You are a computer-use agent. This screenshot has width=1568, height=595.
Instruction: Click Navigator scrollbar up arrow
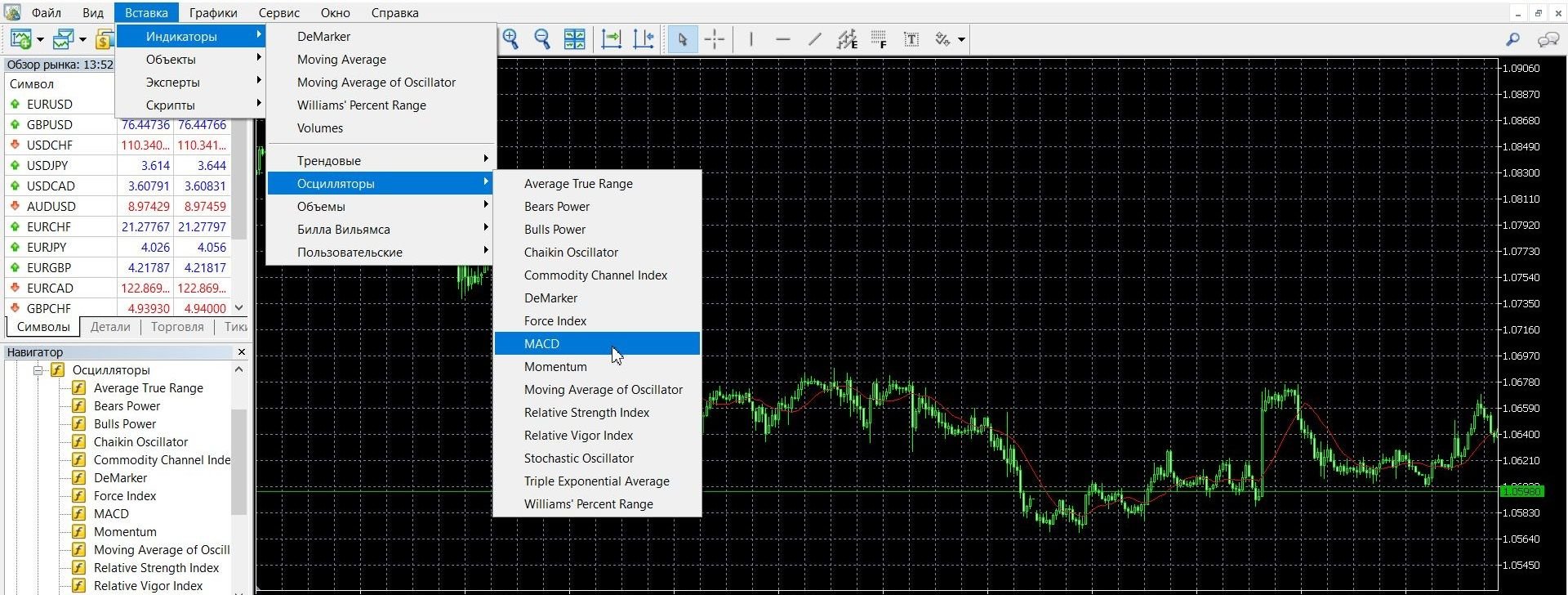tap(239, 369)
